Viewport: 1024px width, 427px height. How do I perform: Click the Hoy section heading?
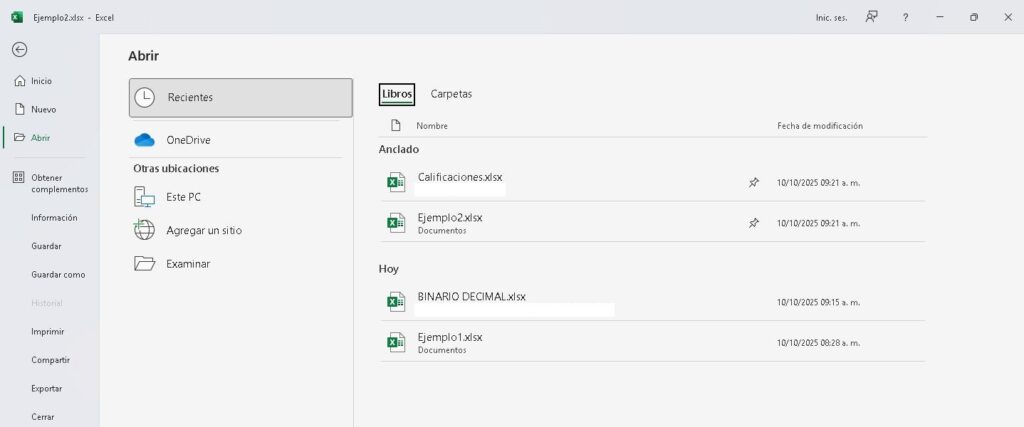[389, 269]
